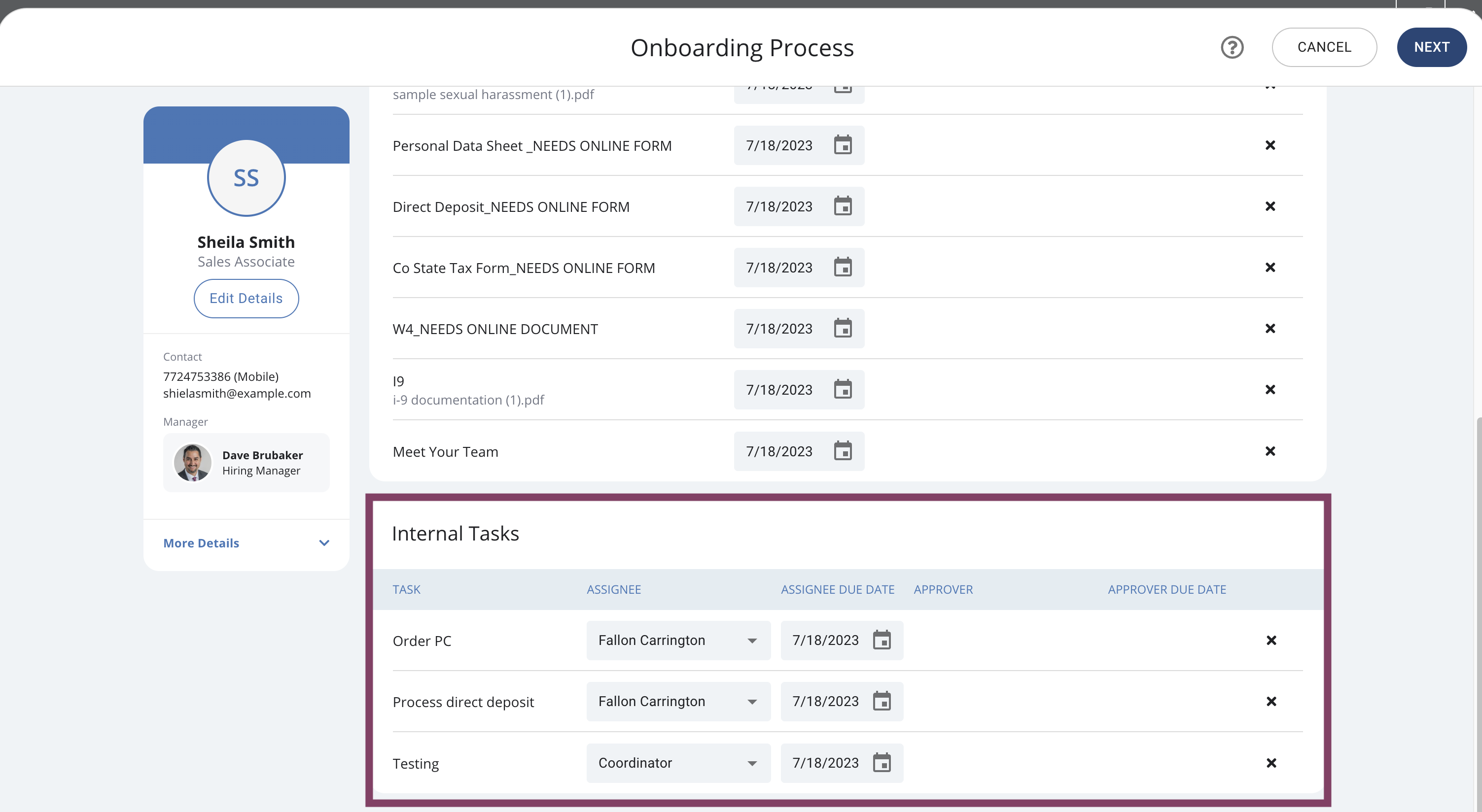Image resolution: width=1482 pixels, height=812 pixels.
Task: Remove the Meet Your Team item
Action: [x=1270, y=451]
